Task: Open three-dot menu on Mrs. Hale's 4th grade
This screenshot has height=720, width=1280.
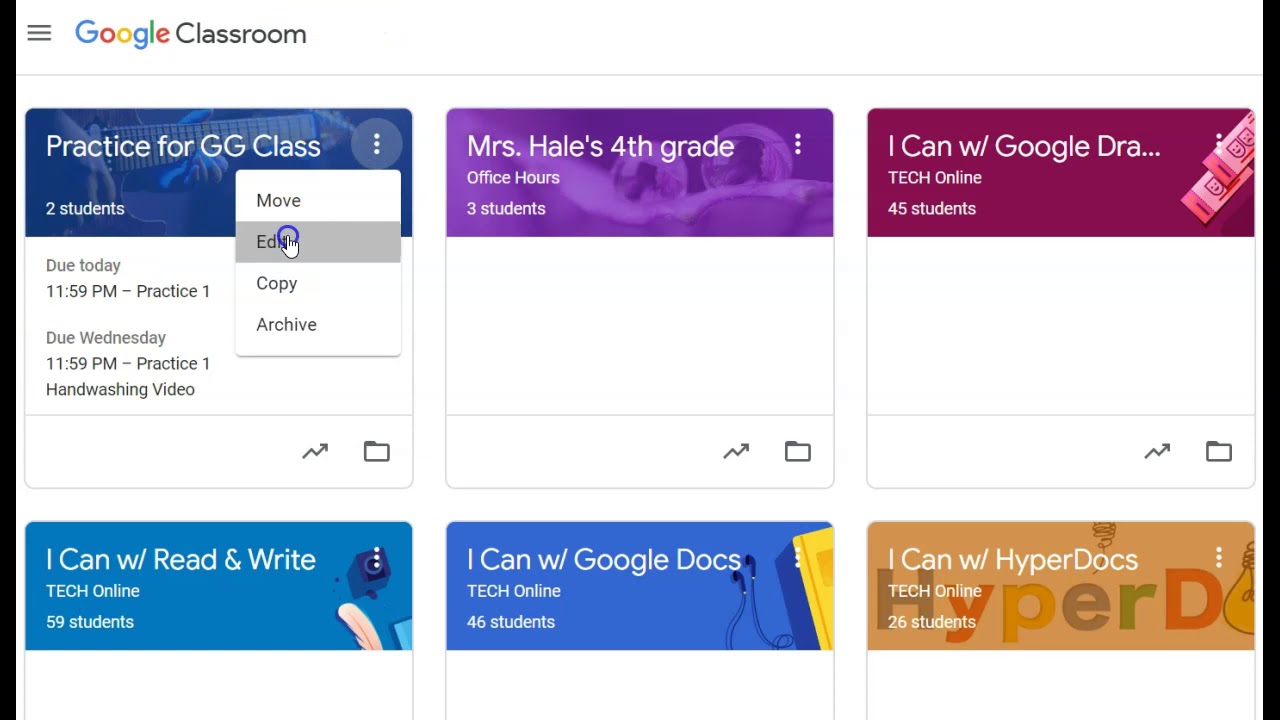Action: pos(798,145)
